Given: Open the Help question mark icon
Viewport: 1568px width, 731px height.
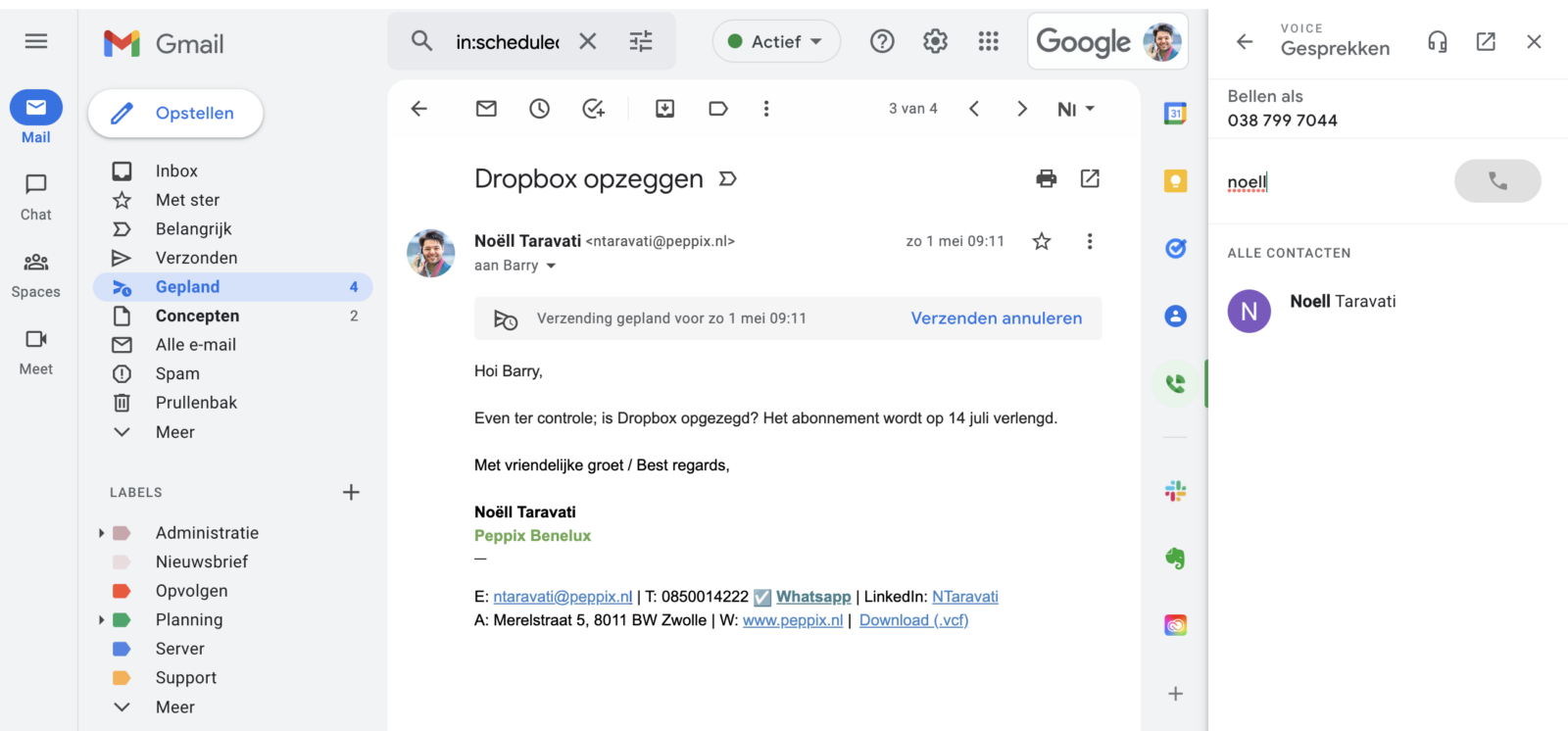Looking at the screenshot, I should (882, 41).
